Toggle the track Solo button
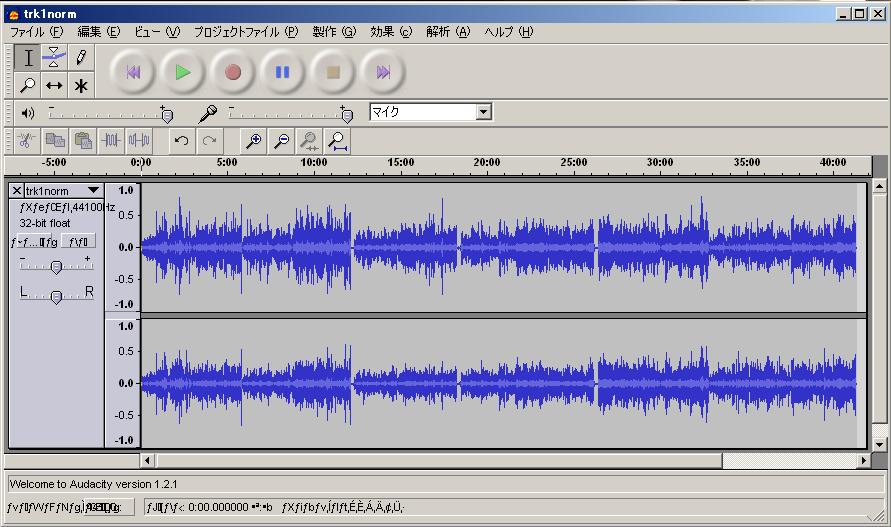Viewport: 891px width, 527px height. (x=78, y=242)
